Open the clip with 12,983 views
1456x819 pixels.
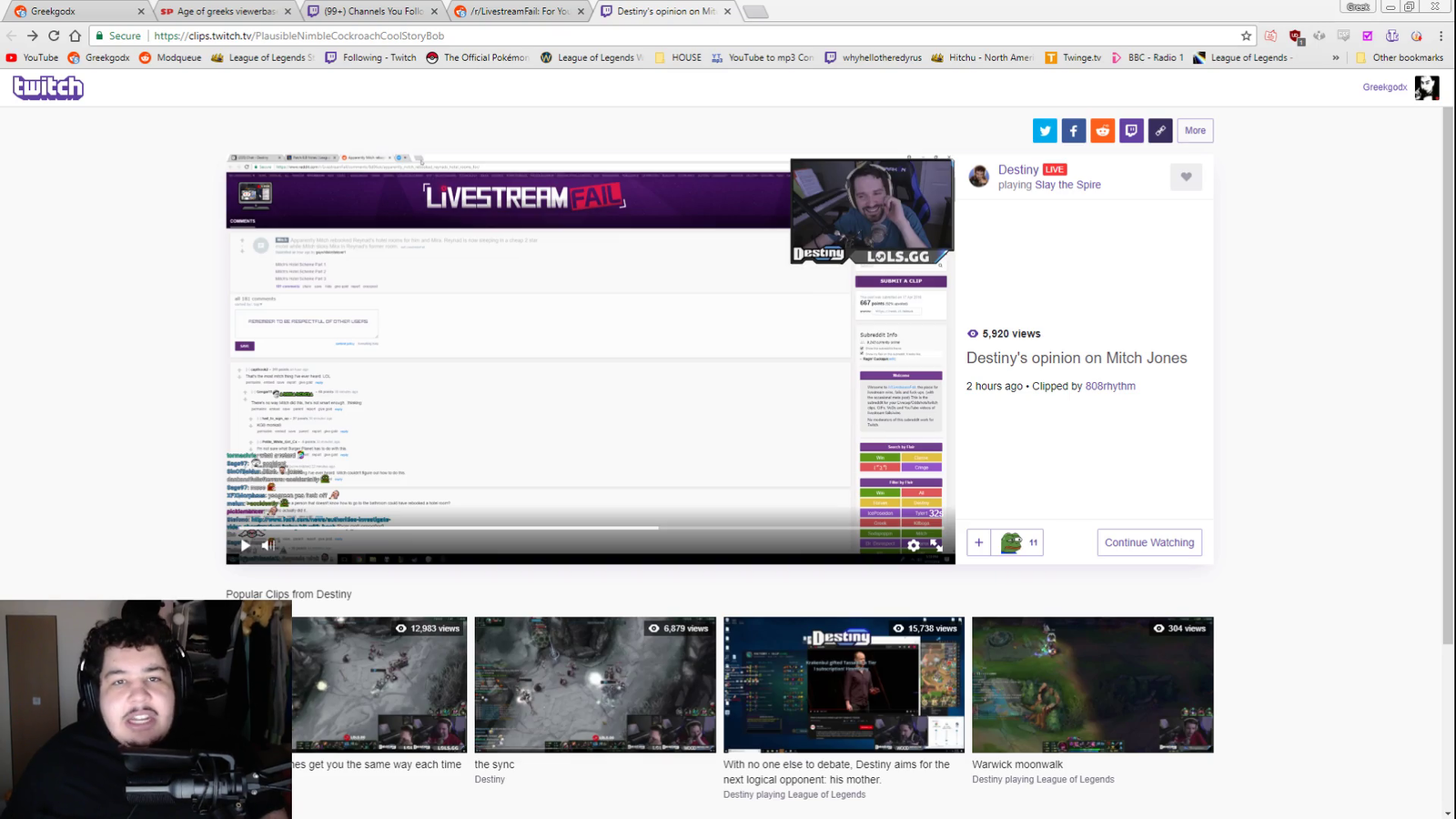pyautogui.click(x=379, y=685)
